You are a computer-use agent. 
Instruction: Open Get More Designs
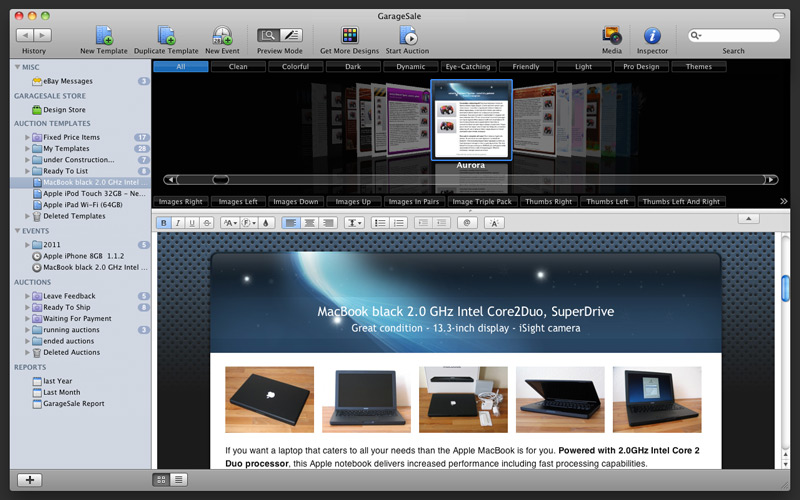[349, 36]
